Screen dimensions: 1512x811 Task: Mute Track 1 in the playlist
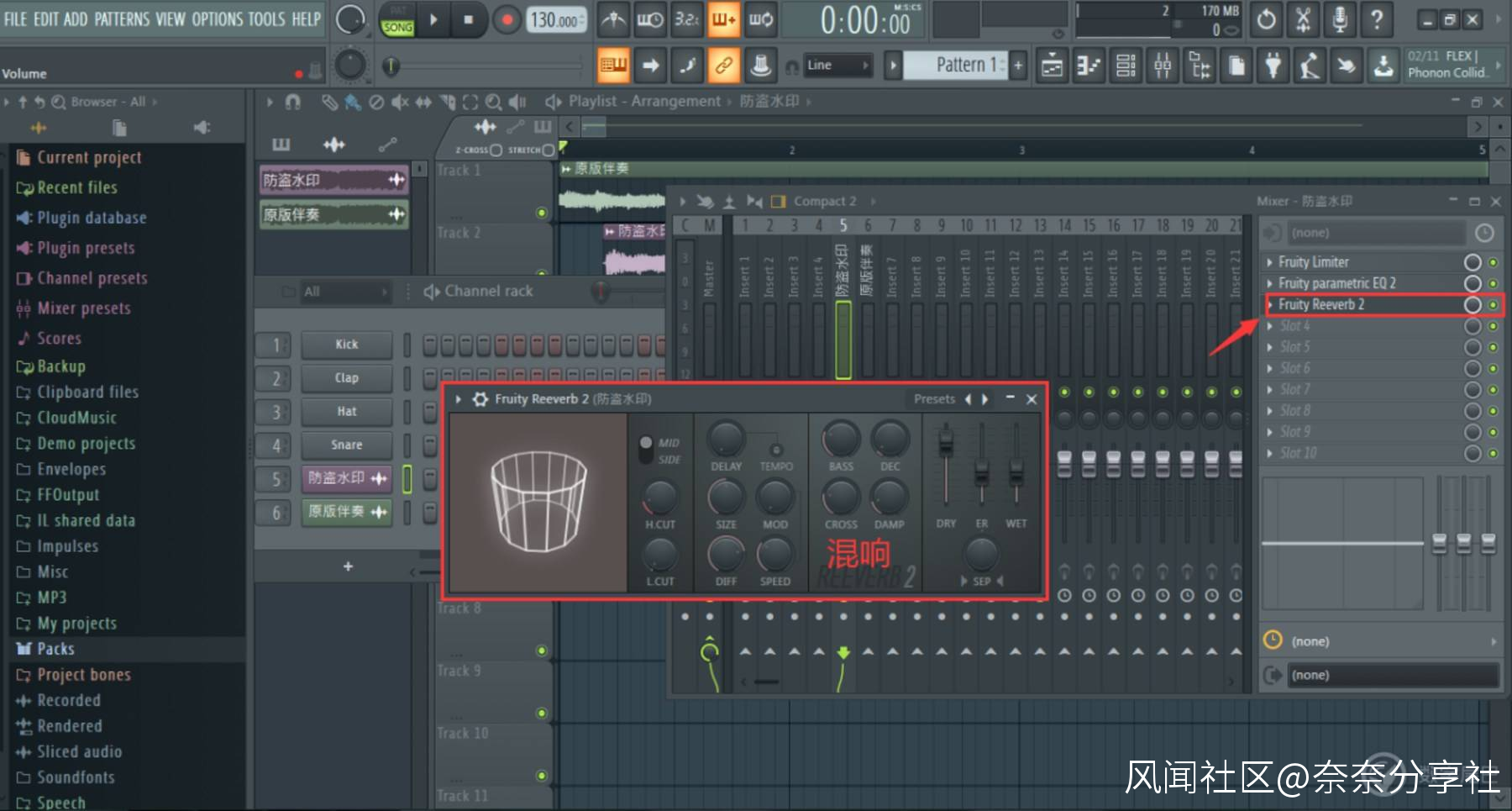(542, 213)
